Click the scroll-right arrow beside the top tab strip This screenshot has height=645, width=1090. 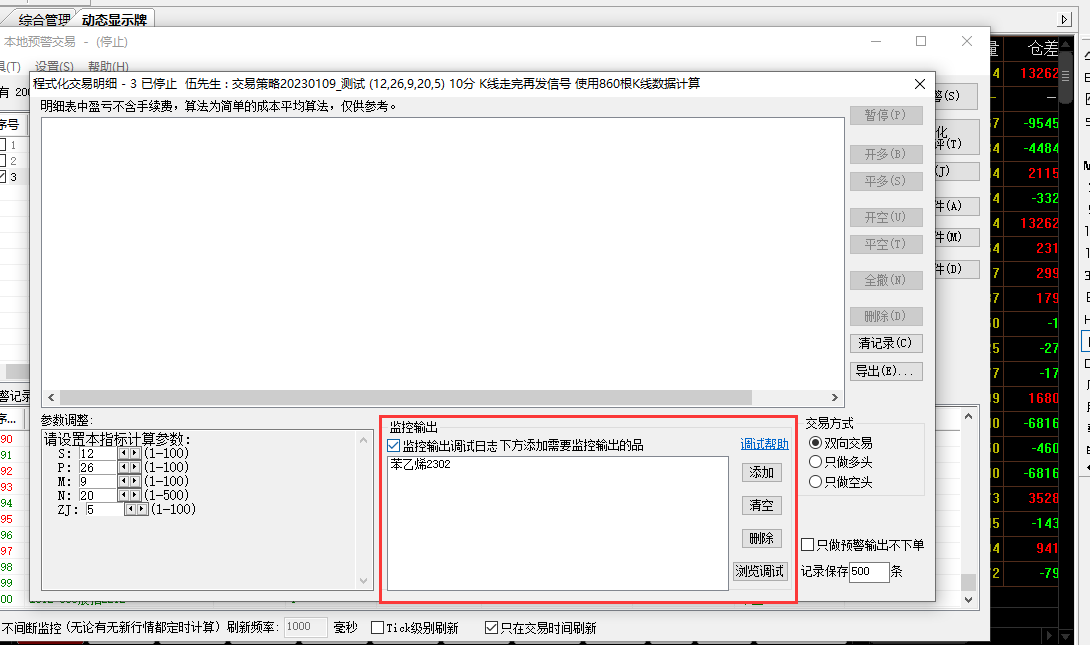pos(1064,19)
